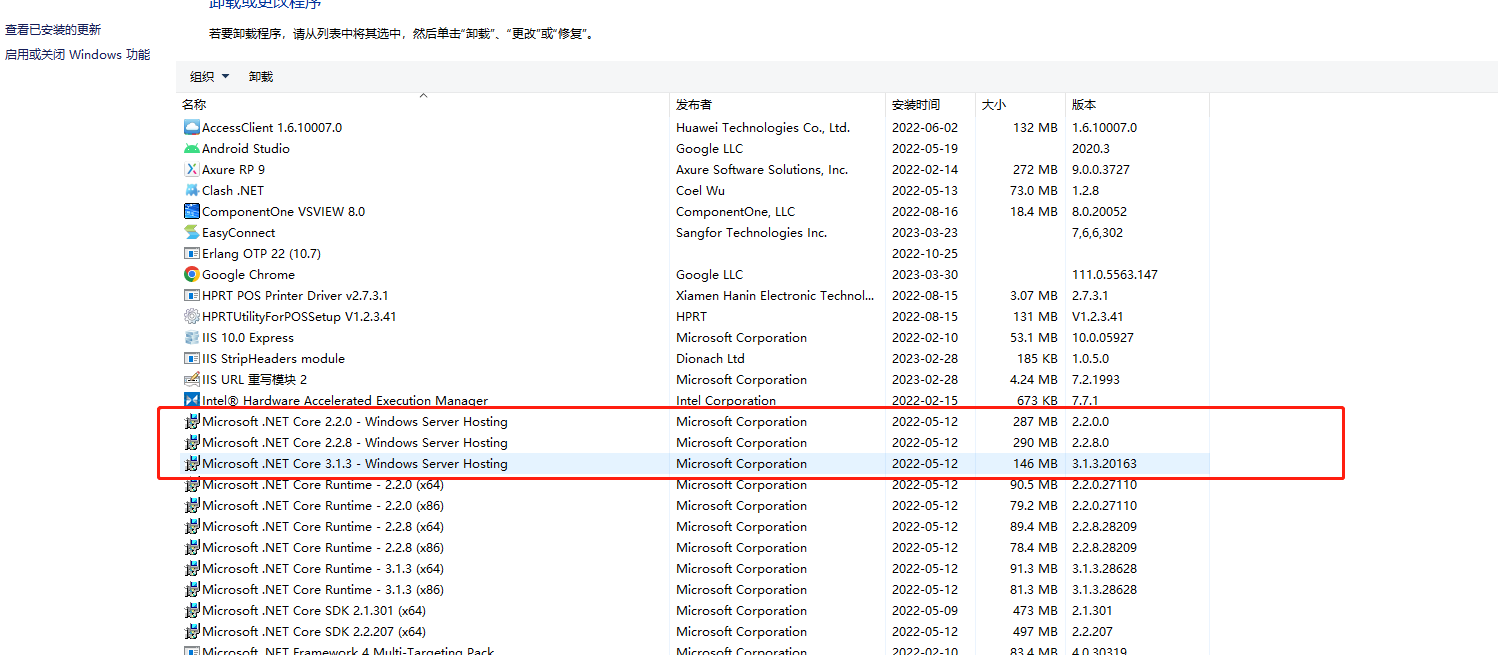Click the .NET Core 3.1.3 Windows Server Hosting icon
This screenshot has width=1498, height=655.
tap(192, 463)
